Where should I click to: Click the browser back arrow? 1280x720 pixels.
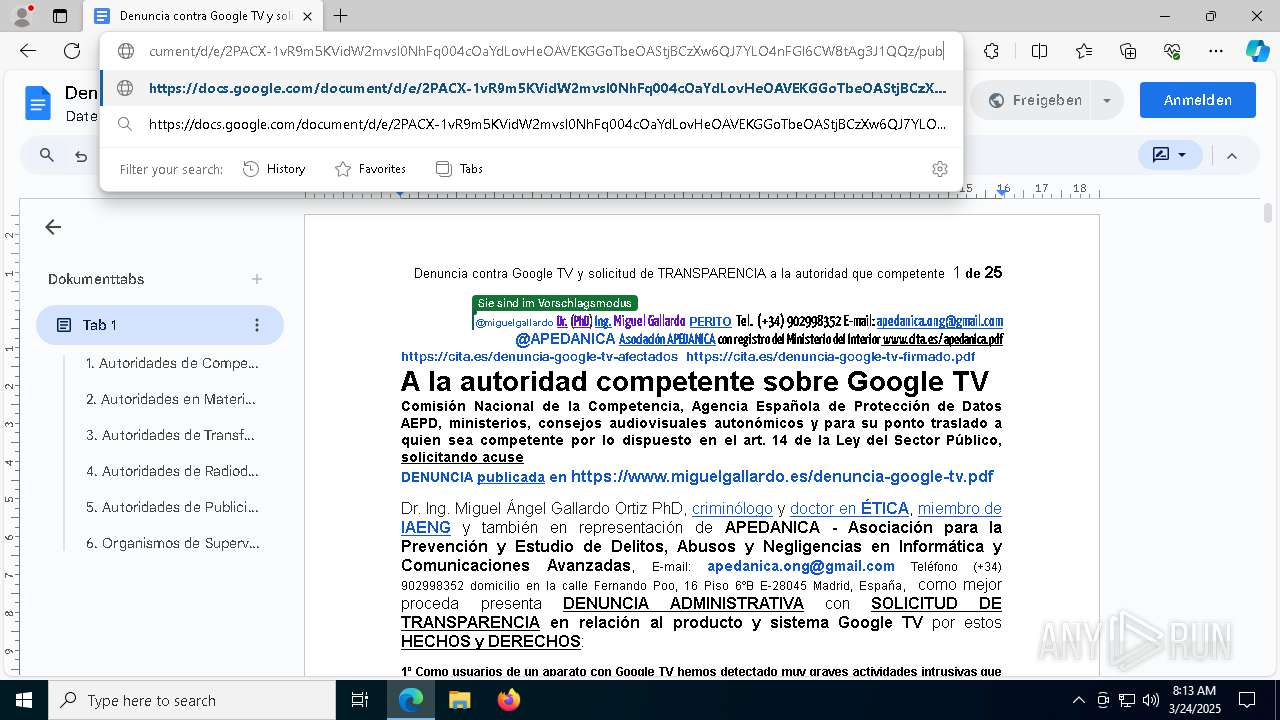click(x=28, y=51)
